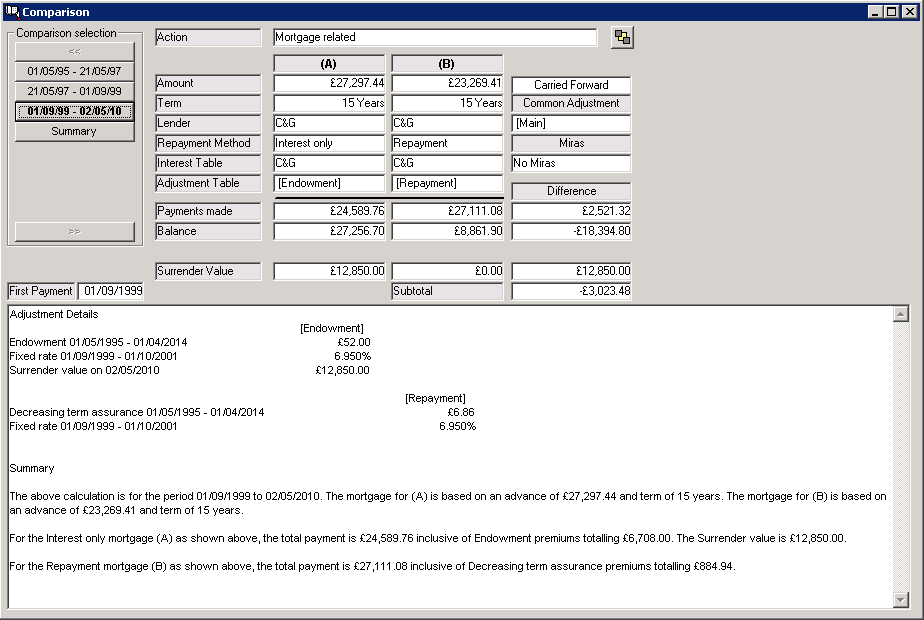Click column (A) Surrender Value £12,850.00

[329, 271]
